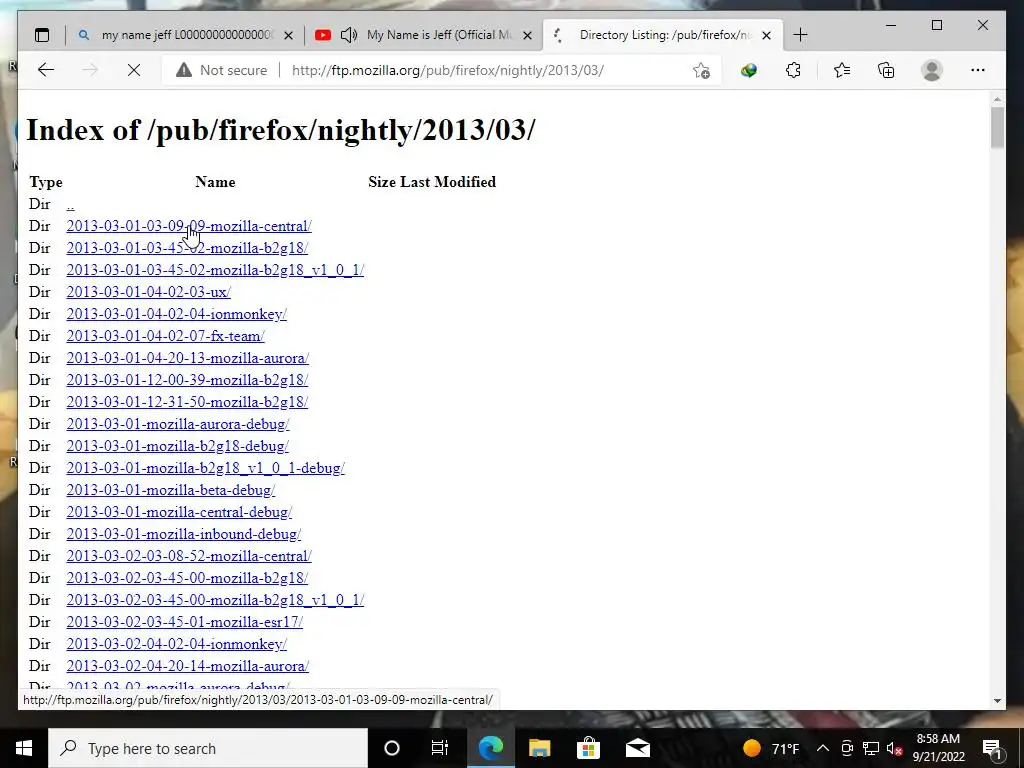Screen dimensions: 1024x768
Task: Open the IDM extension icon in toolbar
Action: [x=748, y=70]
